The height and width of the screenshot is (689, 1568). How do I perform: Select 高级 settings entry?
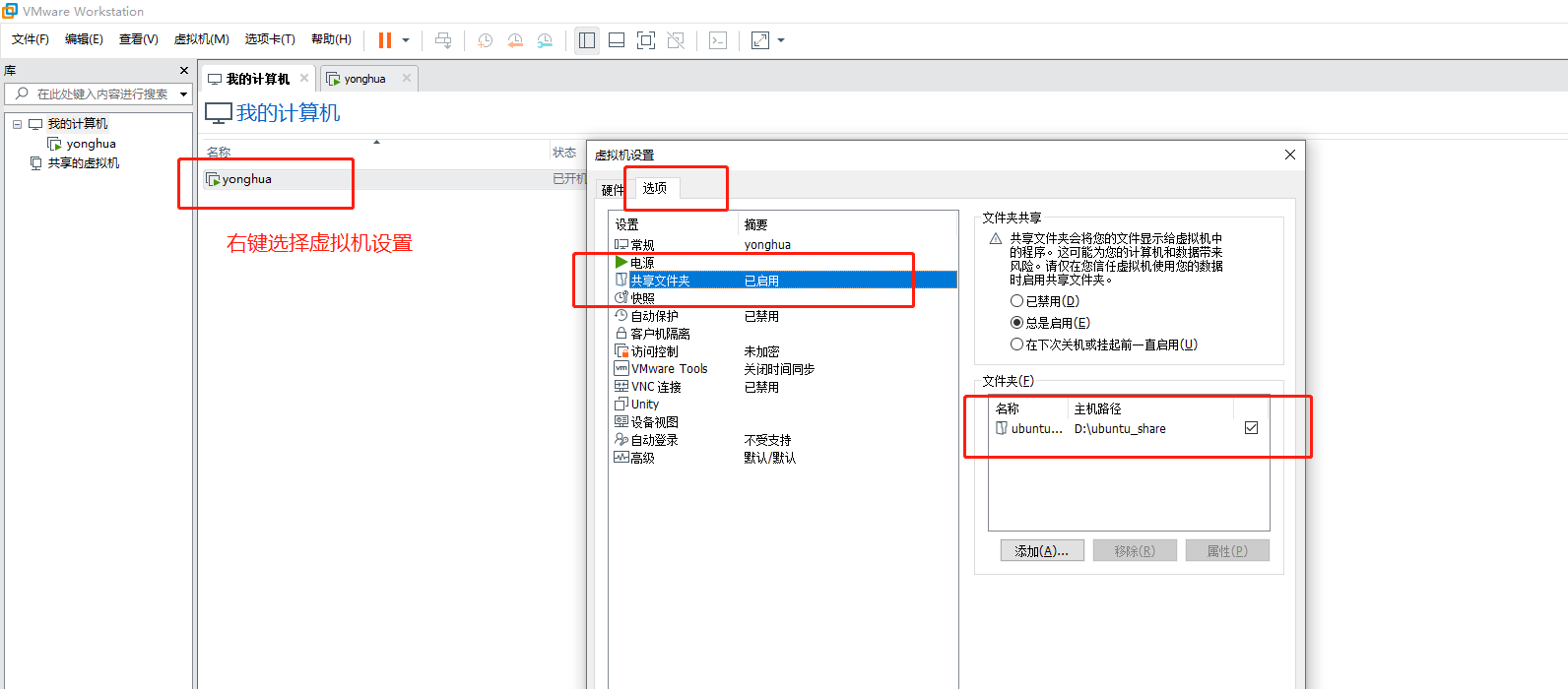pos(634,458)
